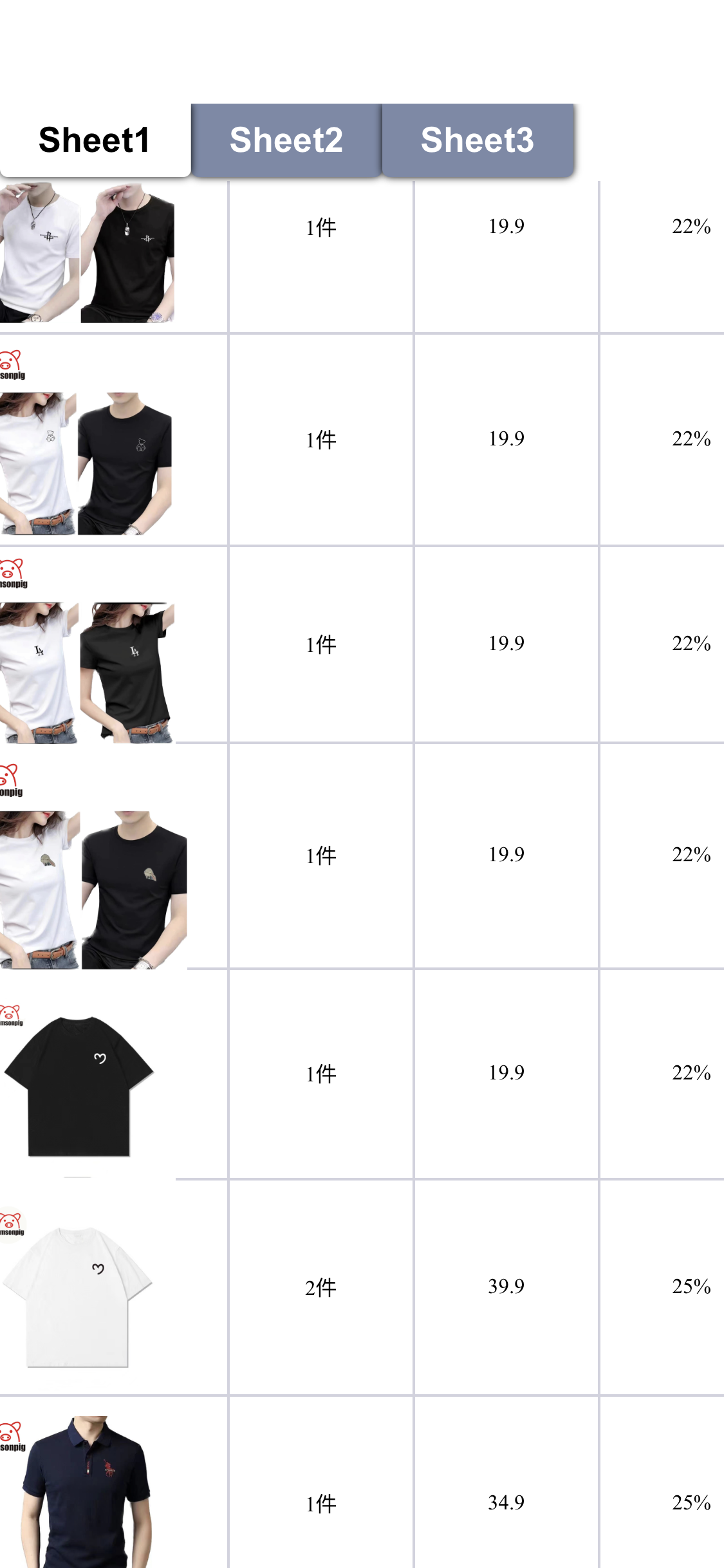Open the Sheet3 tab
The width and height of the screenshot is (724, 1568).
point(478,140)
